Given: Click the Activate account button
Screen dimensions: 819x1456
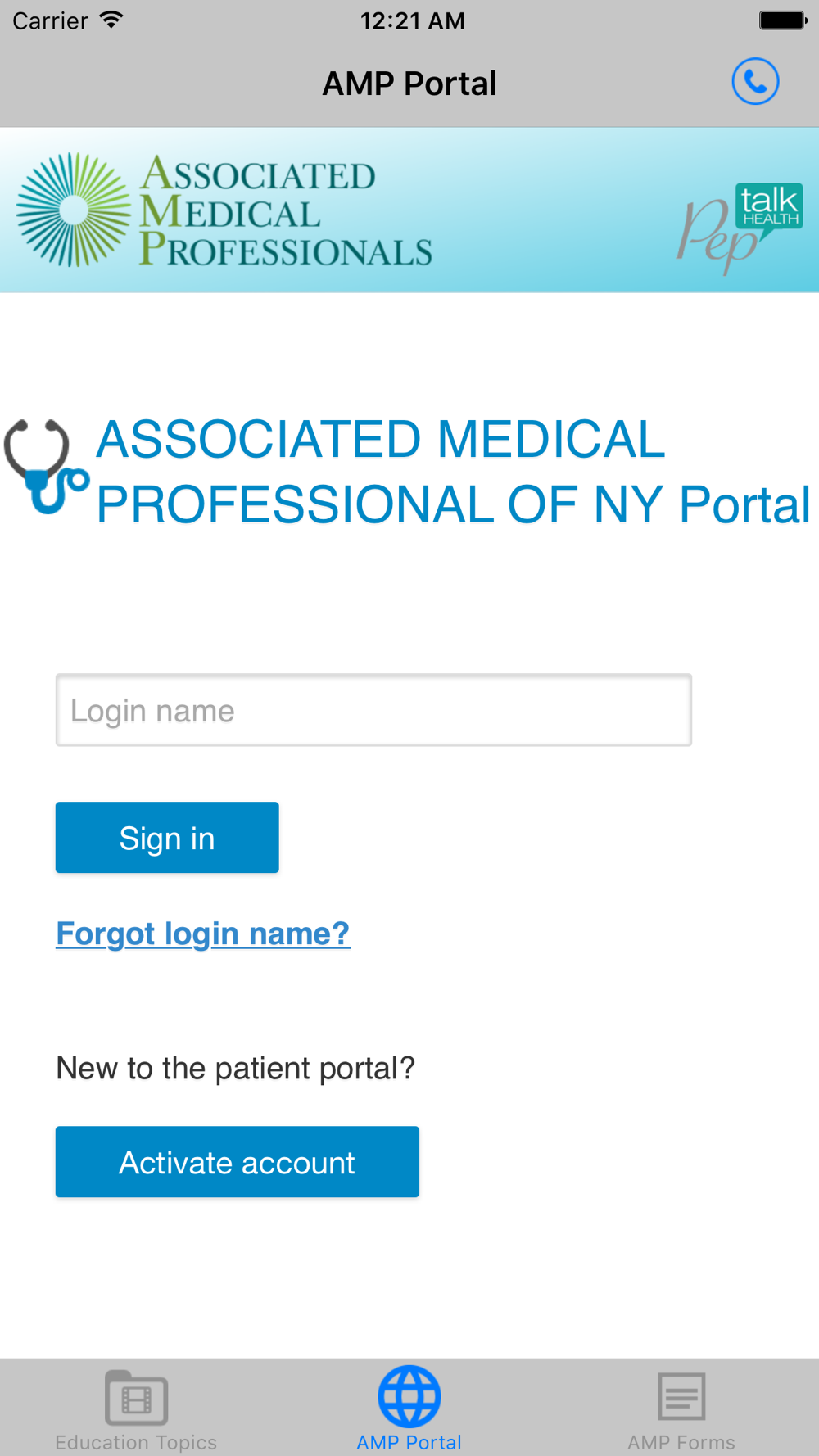Looking at the screenshot, I should pyautogui.click(x=238, y=1161).
